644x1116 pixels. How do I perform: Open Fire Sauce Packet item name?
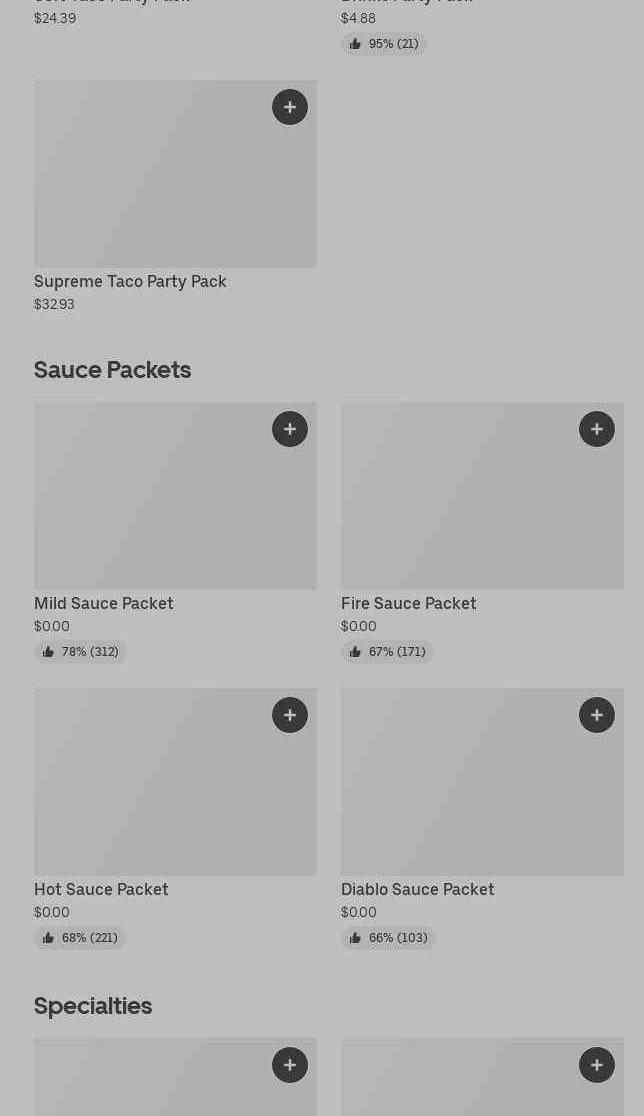pos(408,604)
